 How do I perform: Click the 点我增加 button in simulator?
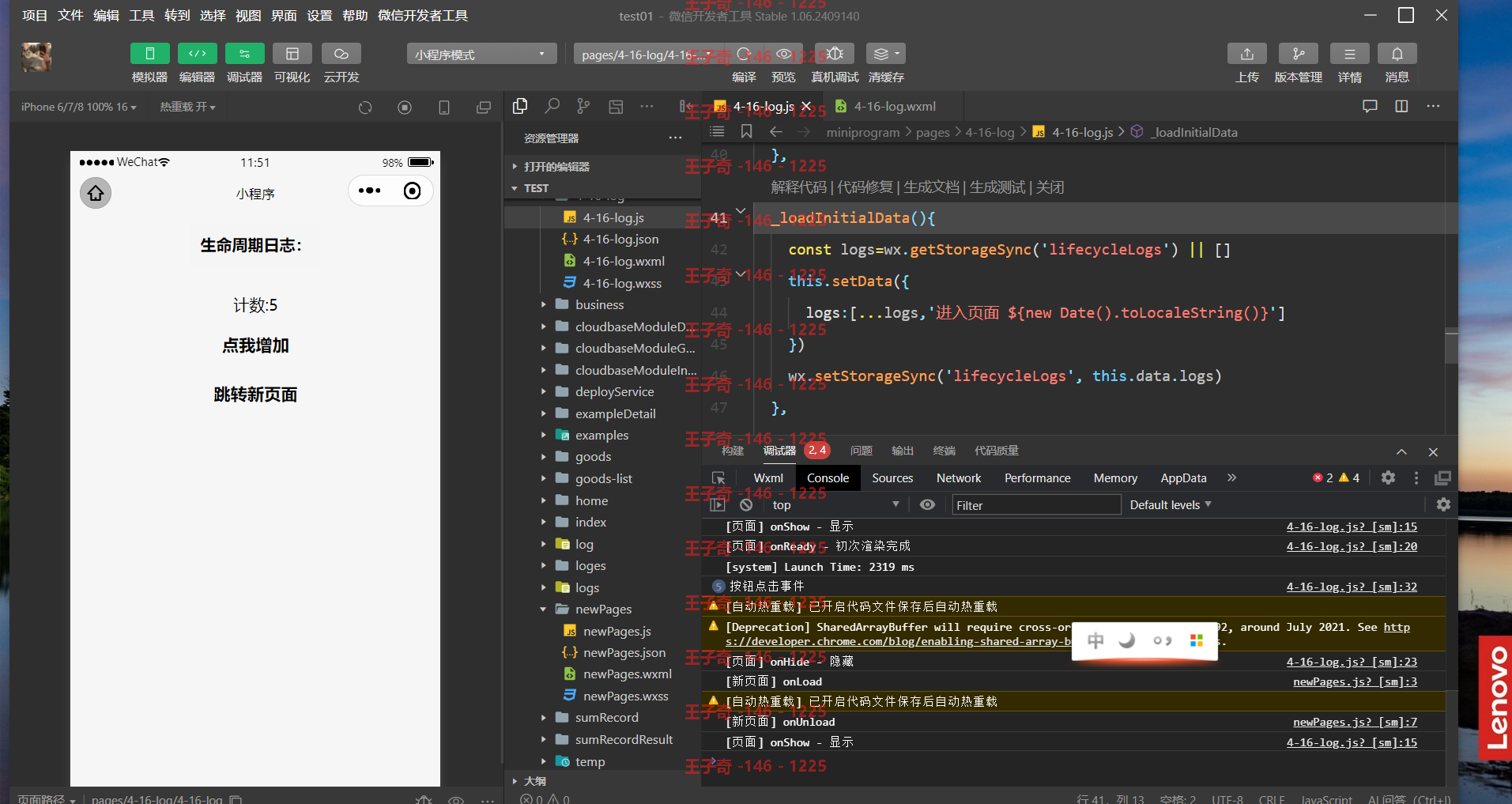click(x=255, y=345)
